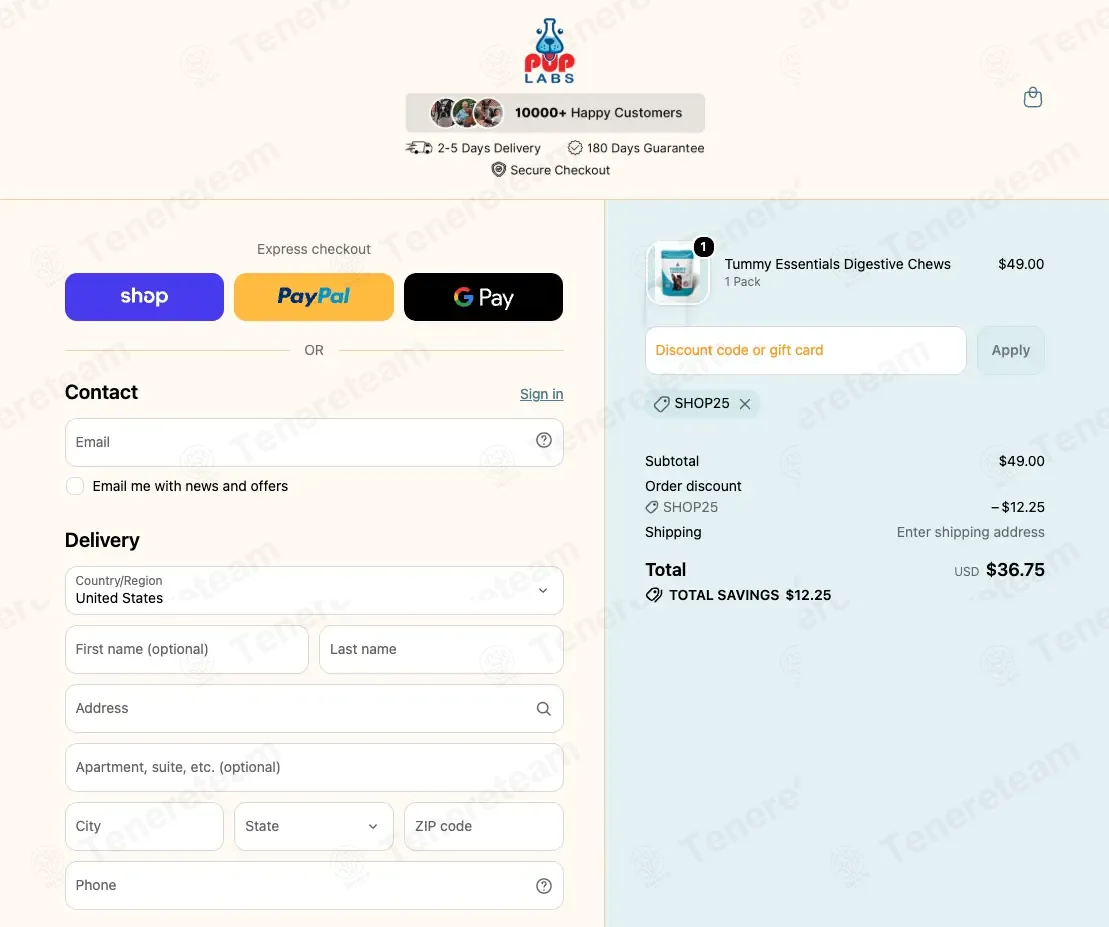Click the Secure Checkout shield icon

coord(499,170)
